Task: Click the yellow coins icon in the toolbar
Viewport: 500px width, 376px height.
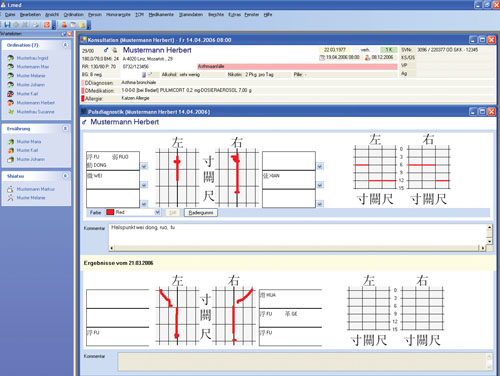Action: point(81,25)
